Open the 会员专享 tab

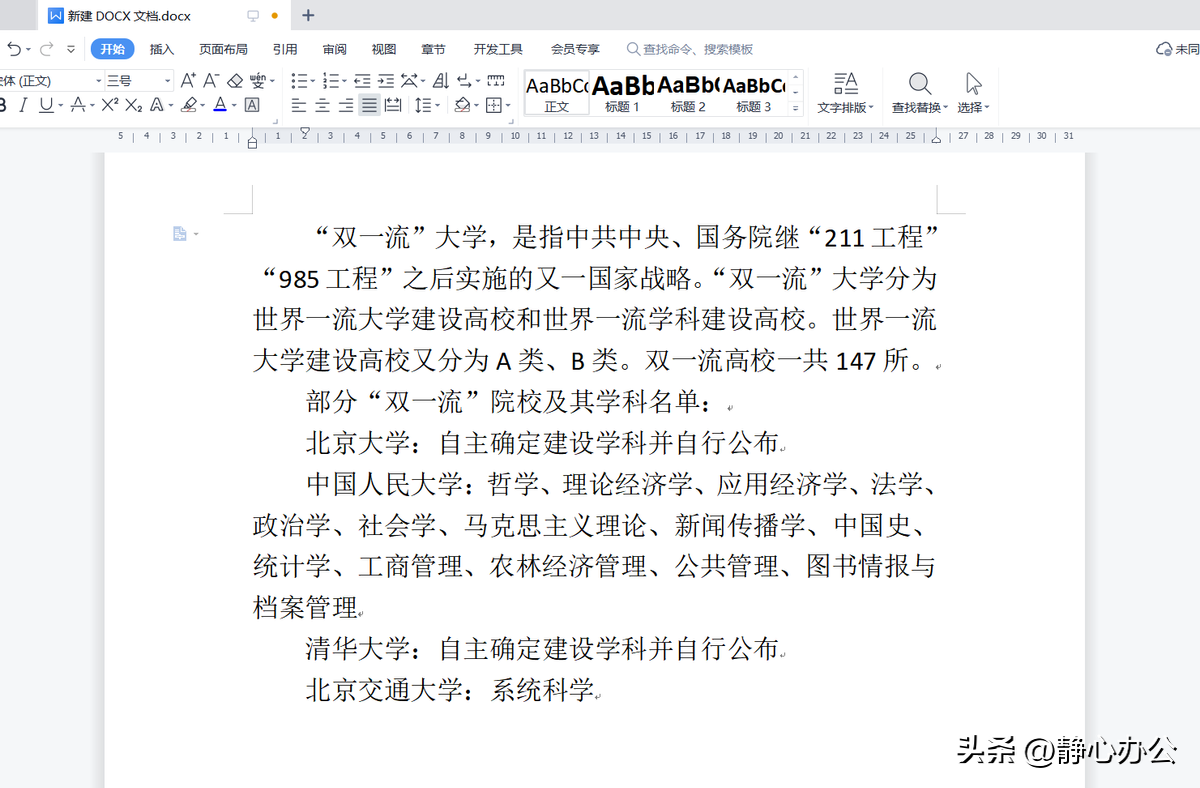pos(575,49)
